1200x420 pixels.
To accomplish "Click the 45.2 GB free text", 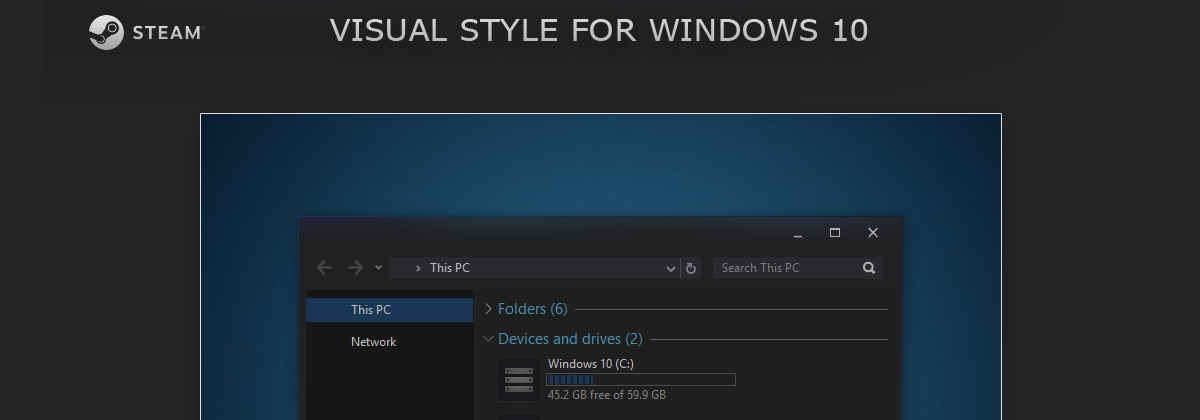I will [607, 395].
